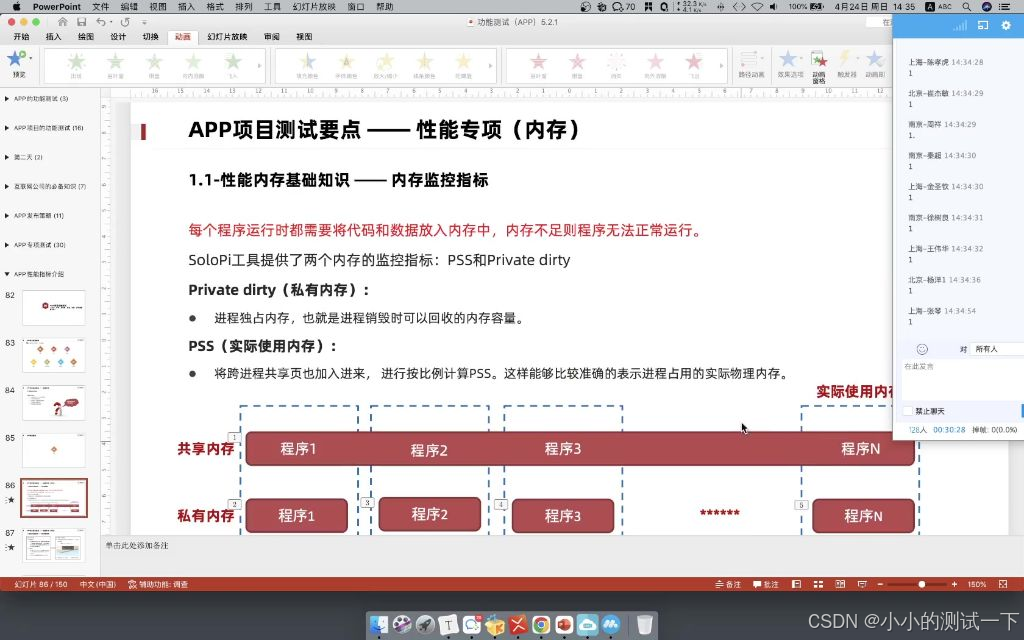Switch to the 幻灯片放映 ribbon tab
The width and height of the screenshot is (1024, 640).
(x=228, y=35)
